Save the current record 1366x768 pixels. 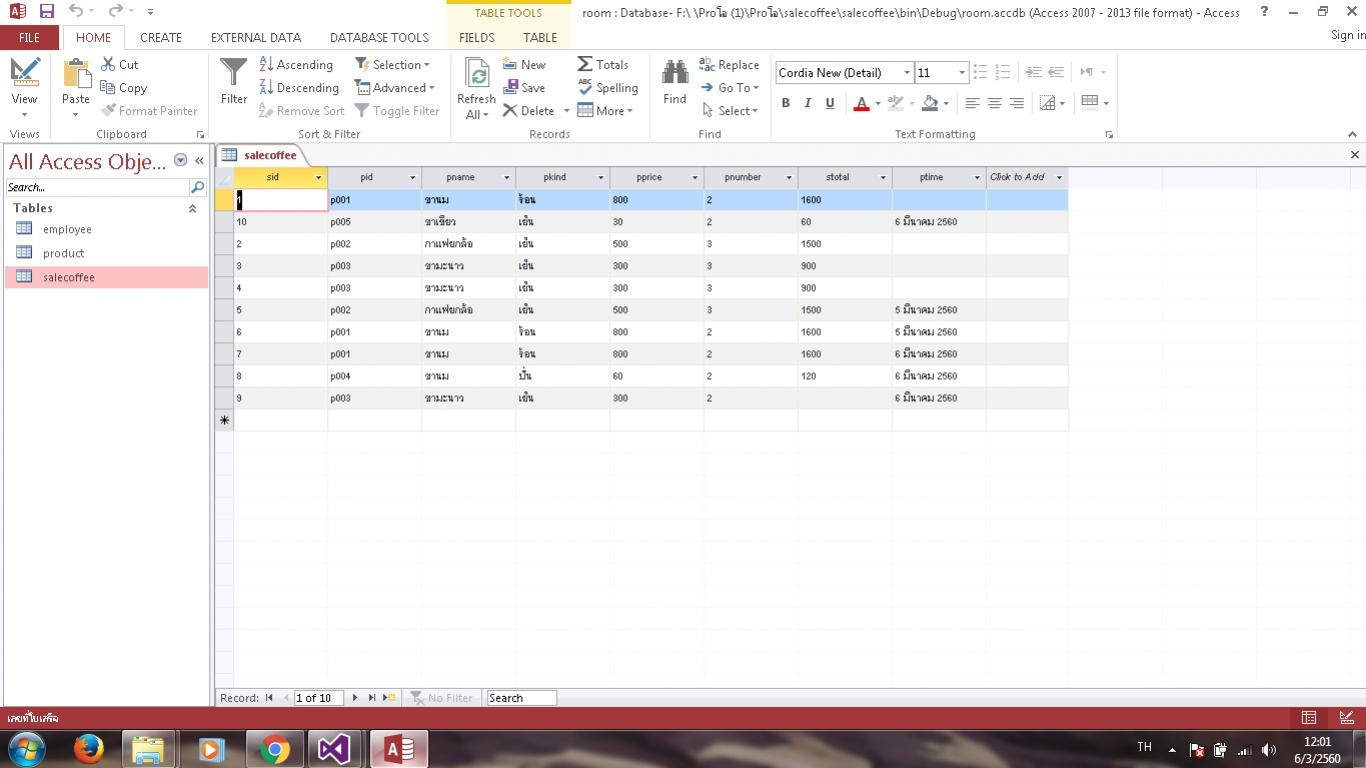click(x=524, y=88)
